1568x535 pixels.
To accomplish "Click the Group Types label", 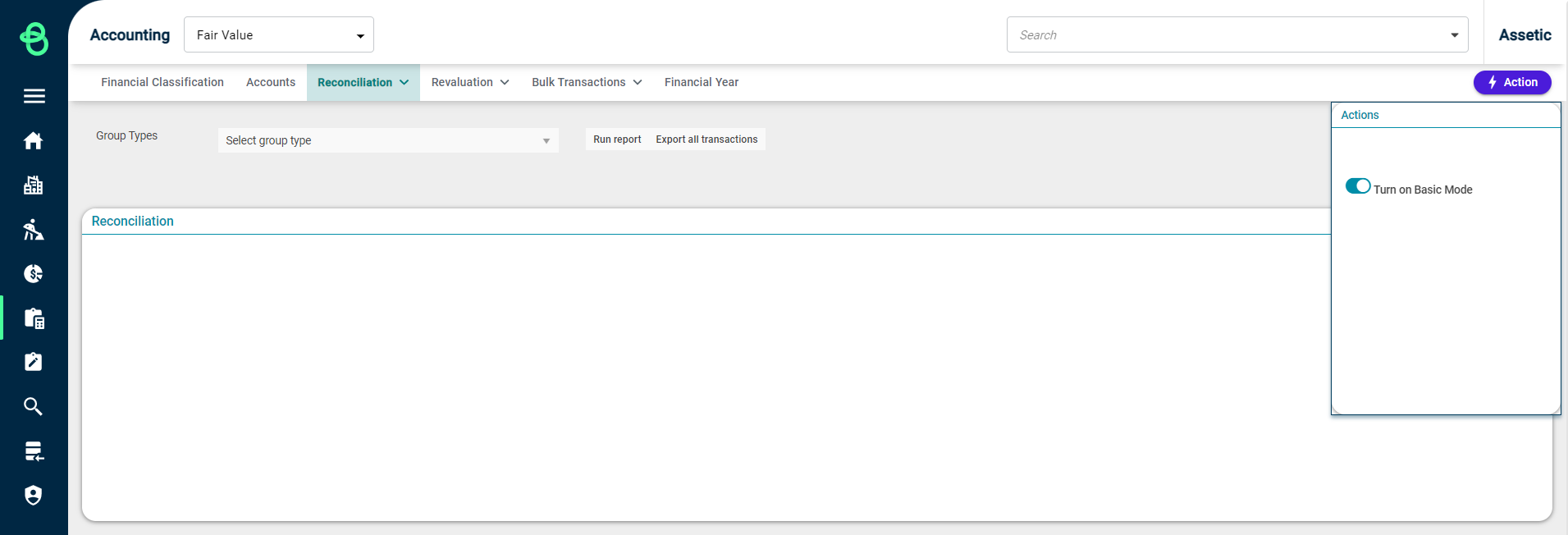I will pyautogui.click(x=126, y=135).
